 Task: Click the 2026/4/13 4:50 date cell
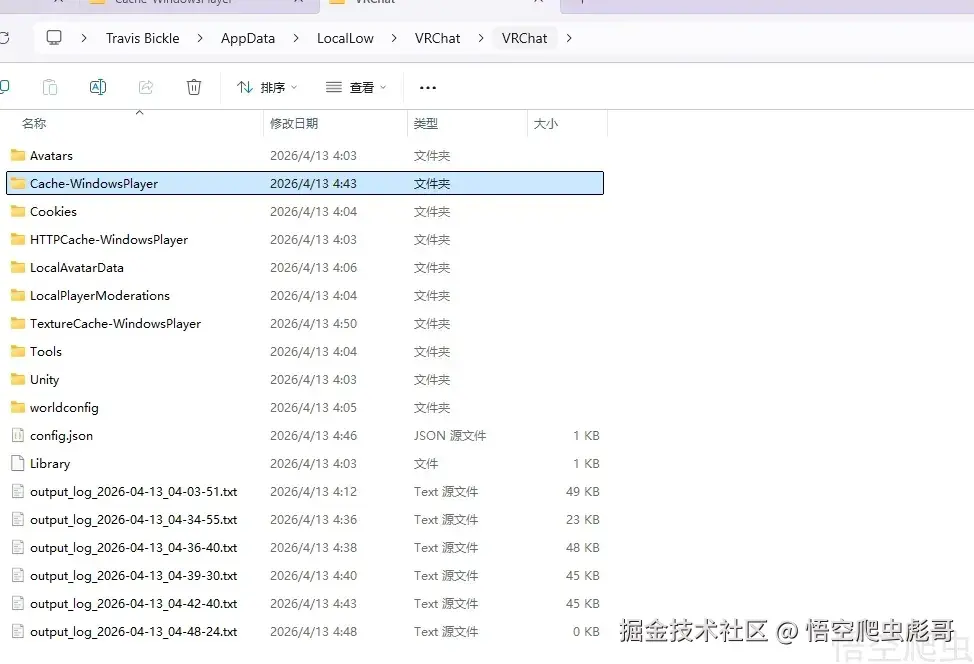click(x=313, y=323)
